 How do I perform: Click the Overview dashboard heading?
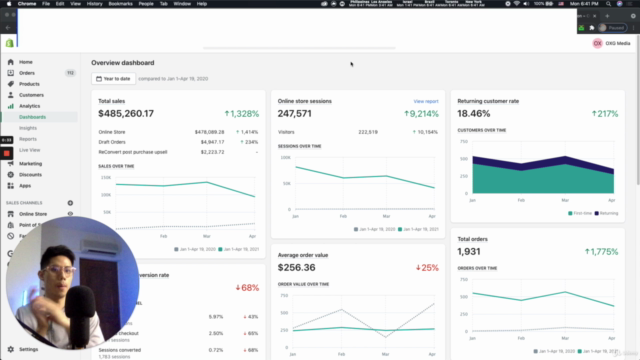[122, 63]
